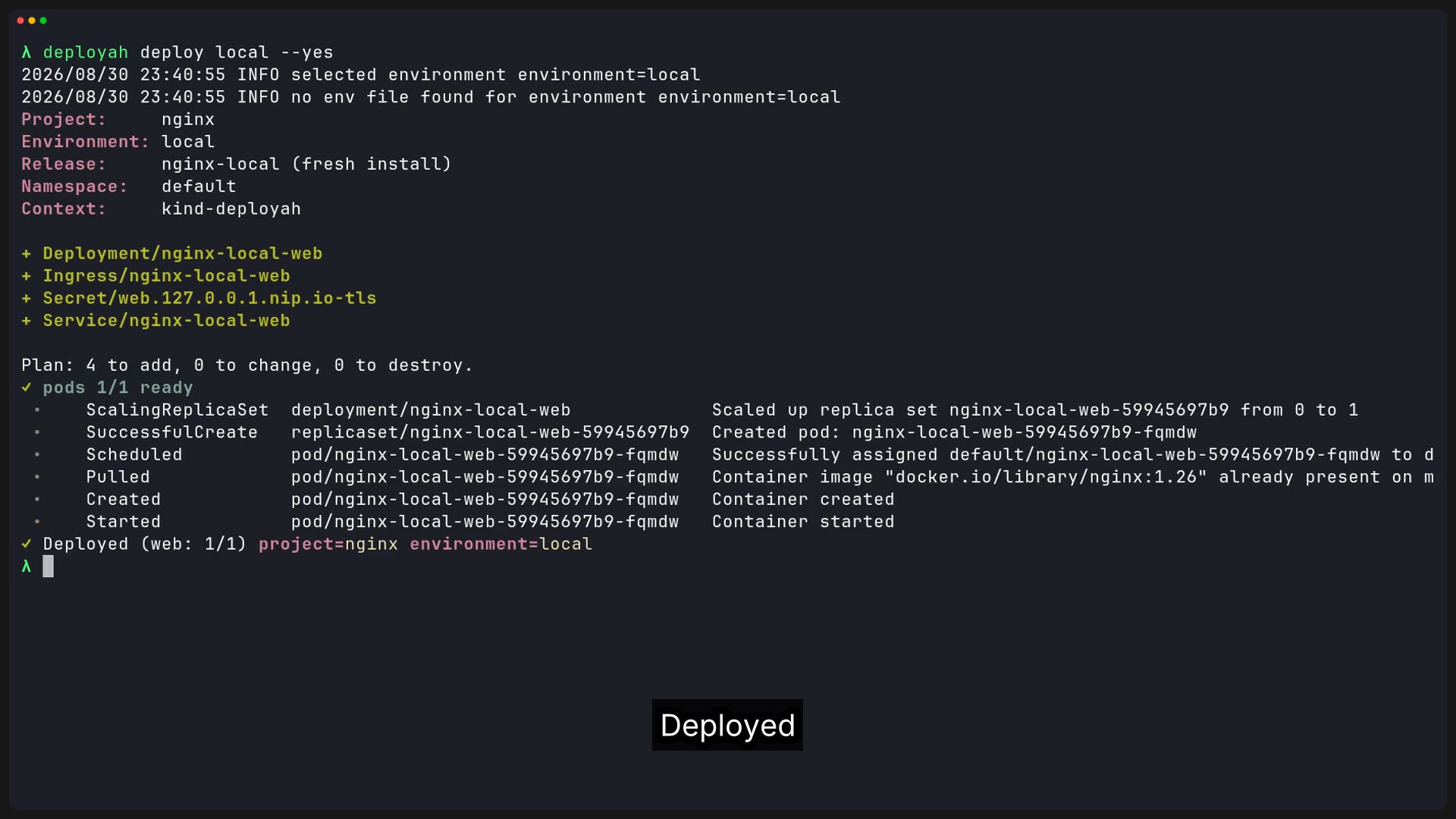Click 'replicaset/nginx-local-web-59945697b9' in the events

(x=491, y=433)
